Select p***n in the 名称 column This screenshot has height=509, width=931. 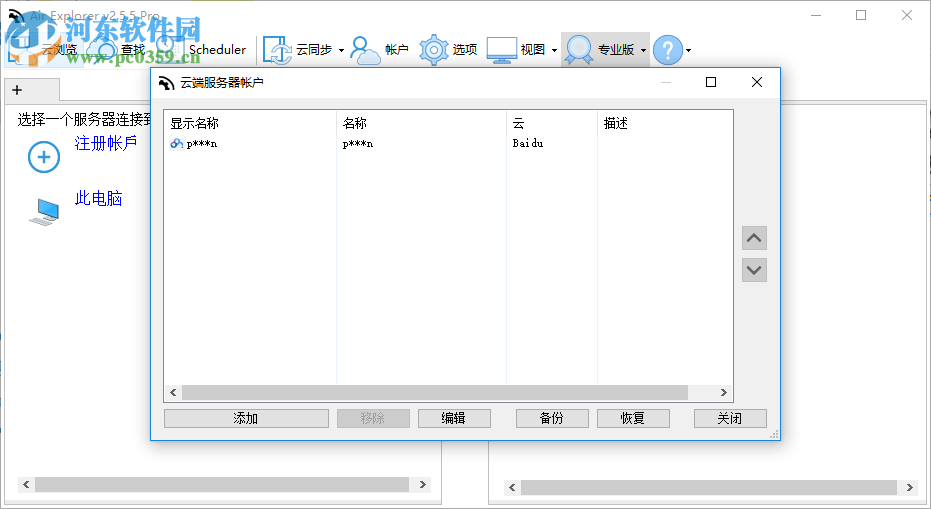tap(357, 144)
